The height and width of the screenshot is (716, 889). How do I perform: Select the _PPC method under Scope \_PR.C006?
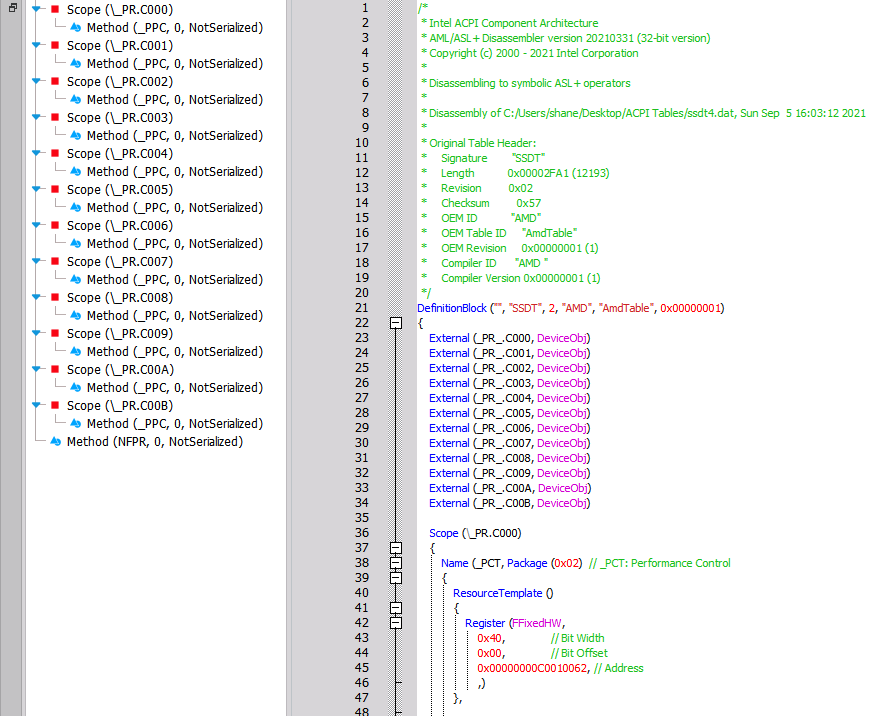click(174, 244)
